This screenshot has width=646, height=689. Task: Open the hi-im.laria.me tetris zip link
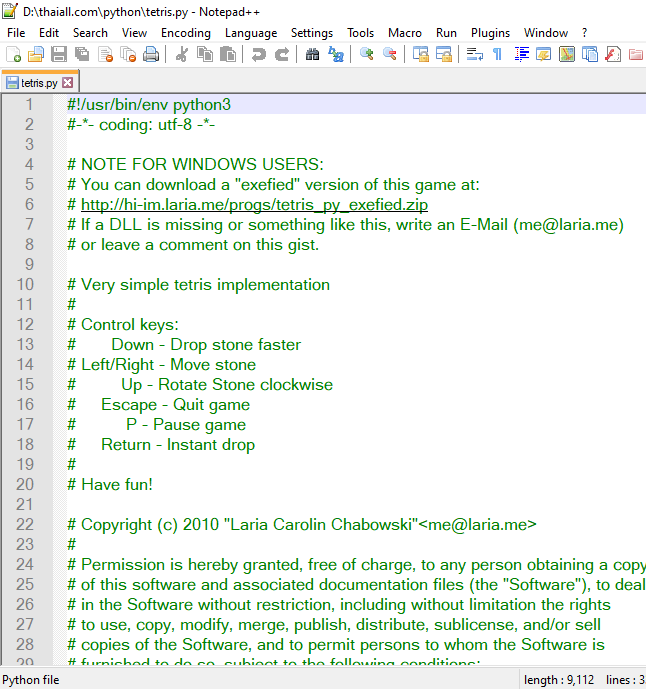pos(254,205)
